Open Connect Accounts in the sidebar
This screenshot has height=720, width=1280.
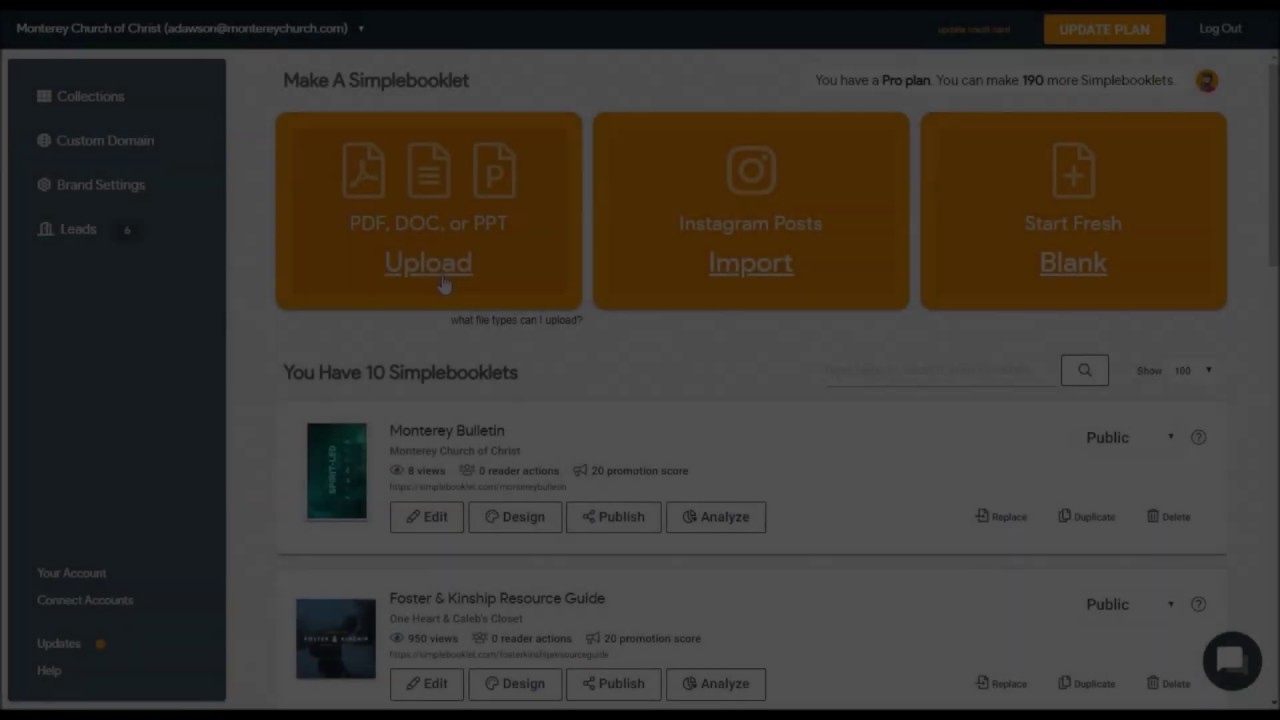pos(85,600)
